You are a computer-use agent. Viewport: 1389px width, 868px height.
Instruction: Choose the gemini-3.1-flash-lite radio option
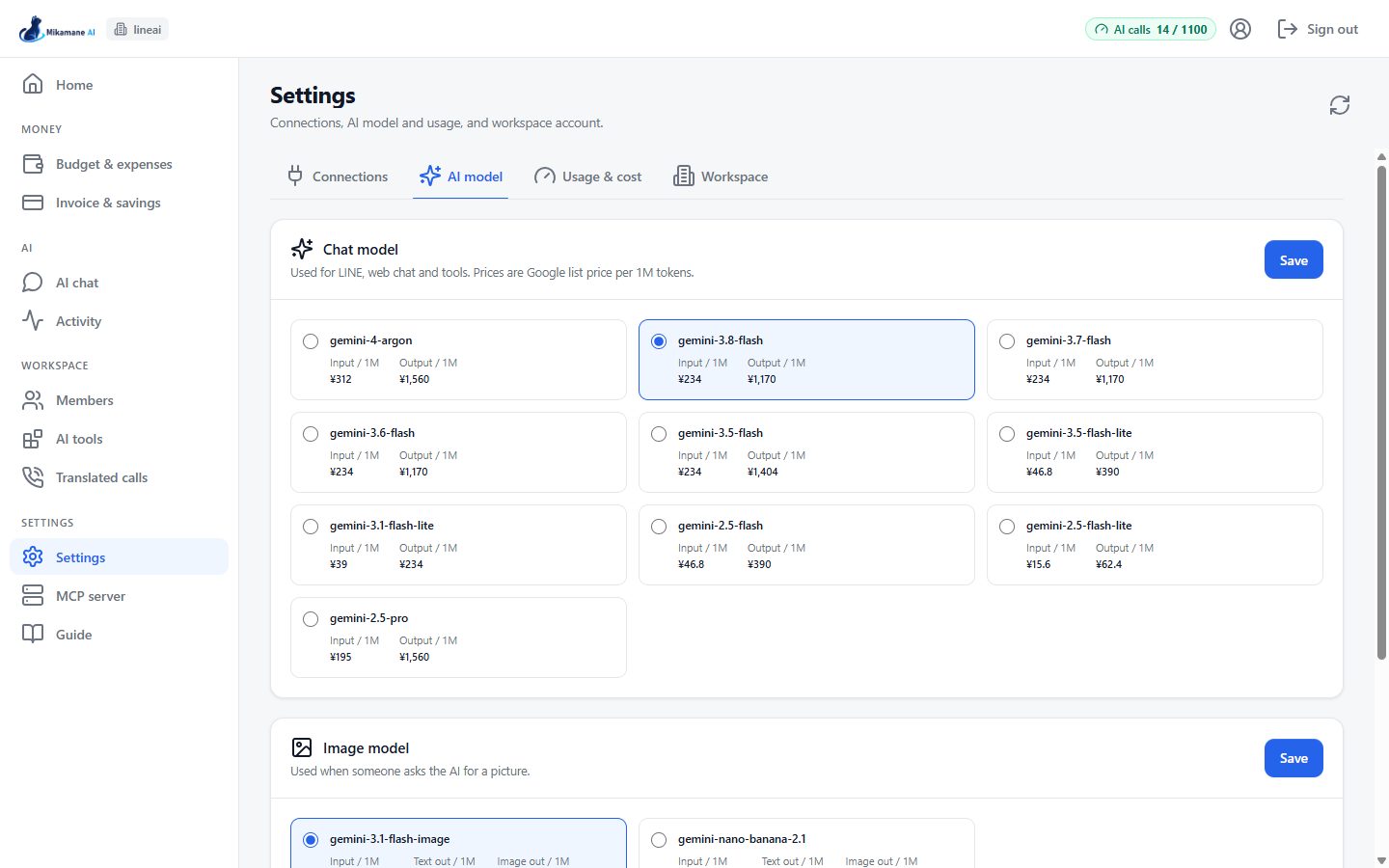point(311,527)
